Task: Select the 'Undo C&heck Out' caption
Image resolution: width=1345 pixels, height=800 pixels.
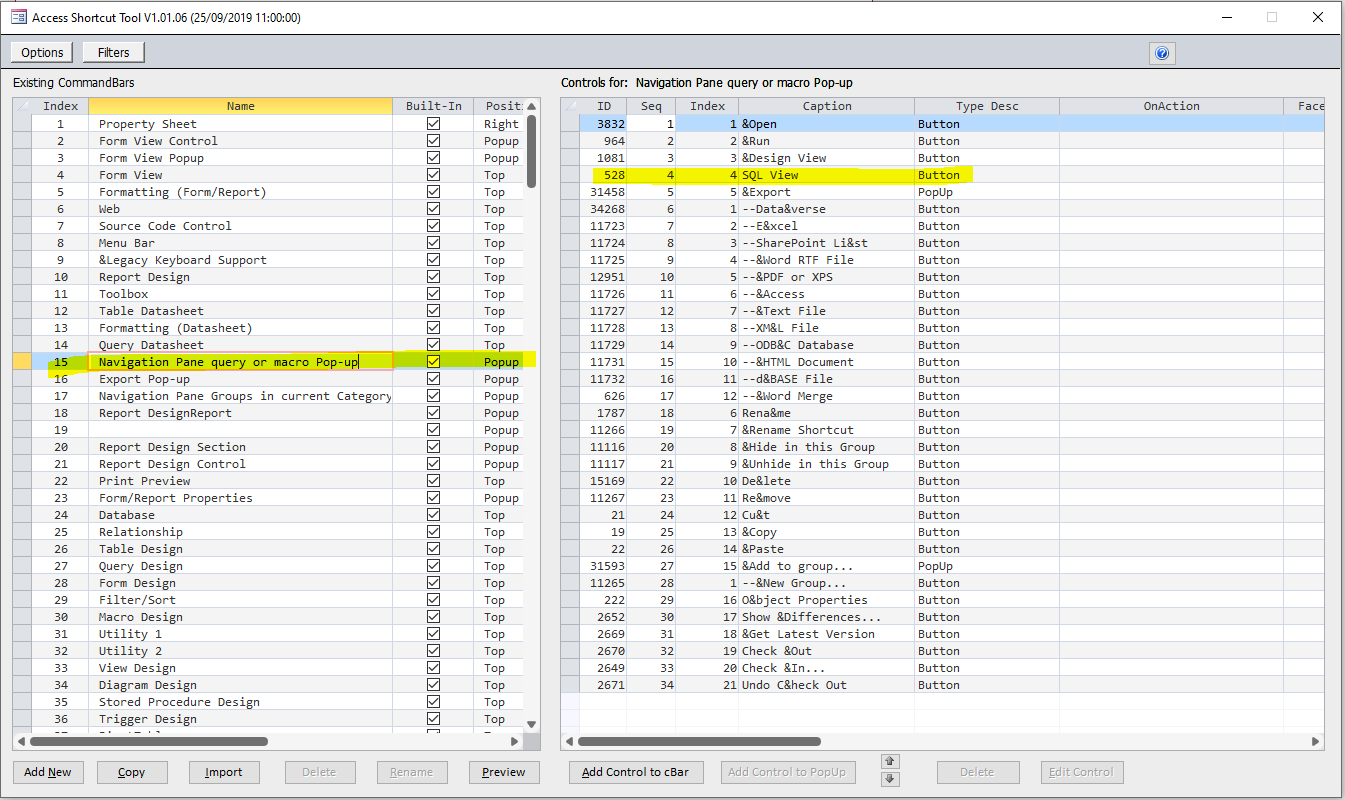Action: (794, 685)
